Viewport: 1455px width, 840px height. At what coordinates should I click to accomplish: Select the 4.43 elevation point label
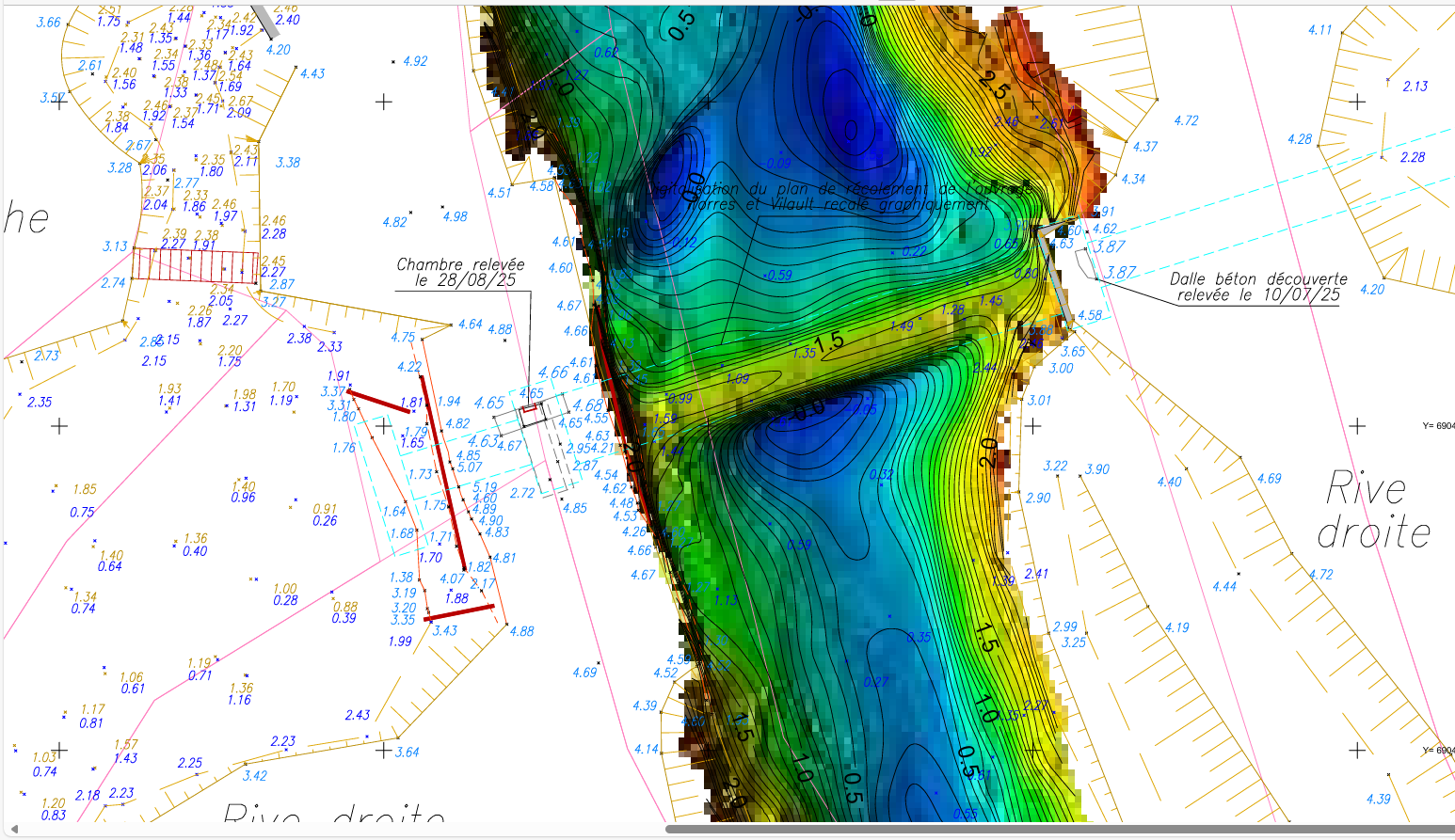(312, 73)
